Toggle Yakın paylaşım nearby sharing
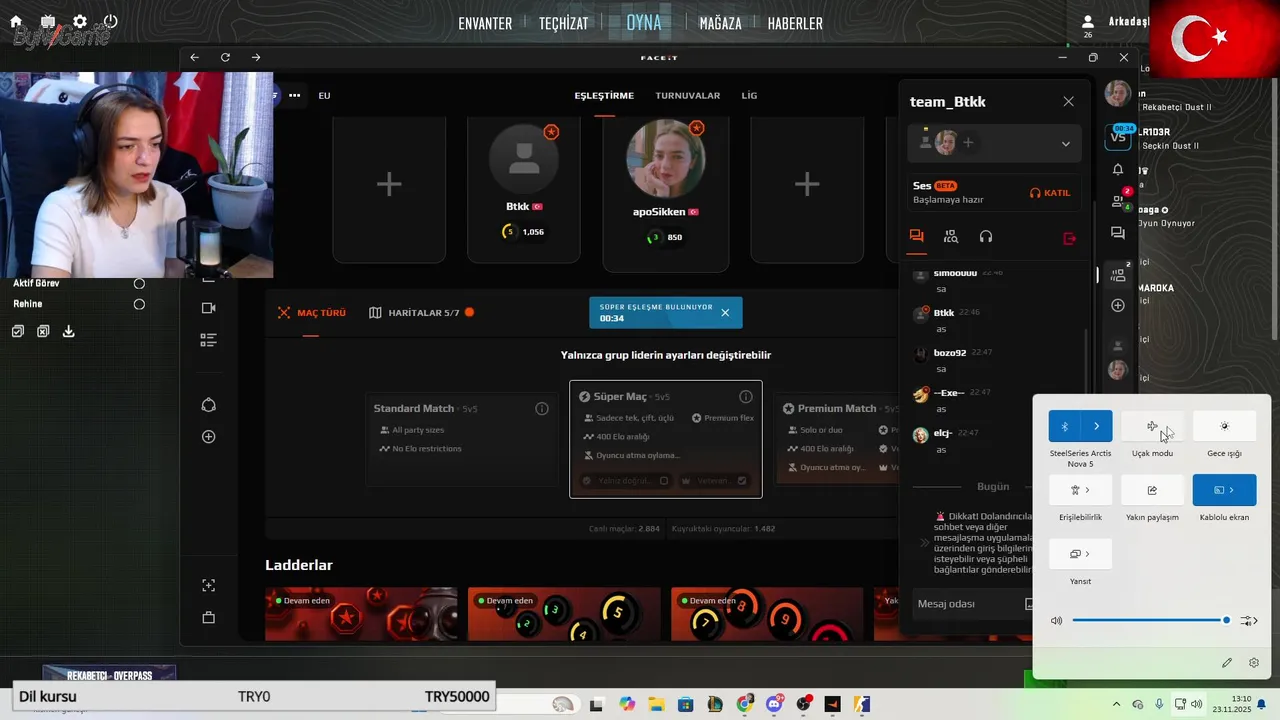Image resolution: width=1280 pixels, height=720 pixels. [1152, 490]
